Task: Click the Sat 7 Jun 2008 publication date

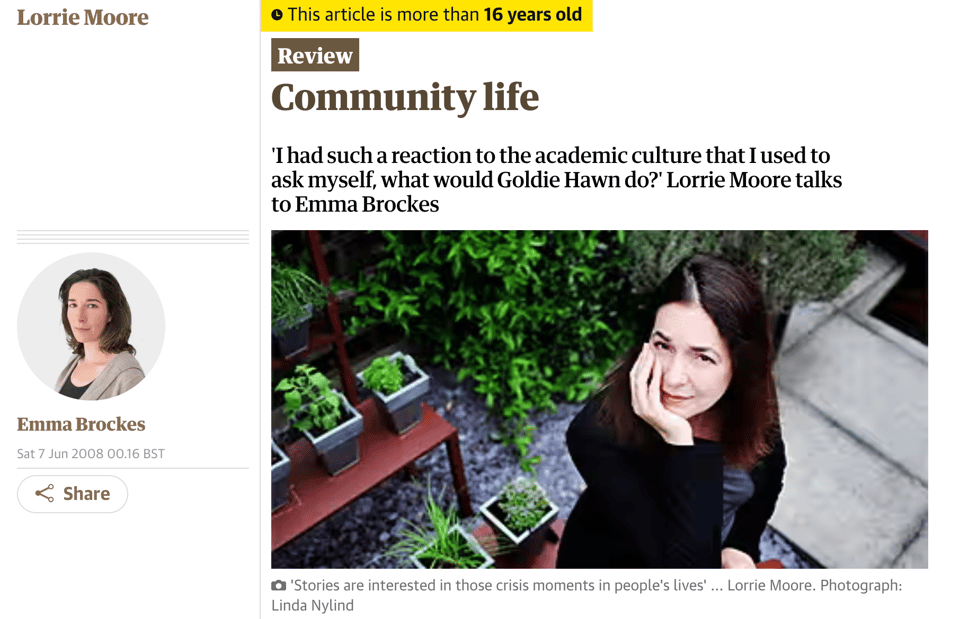Action: 91,453
